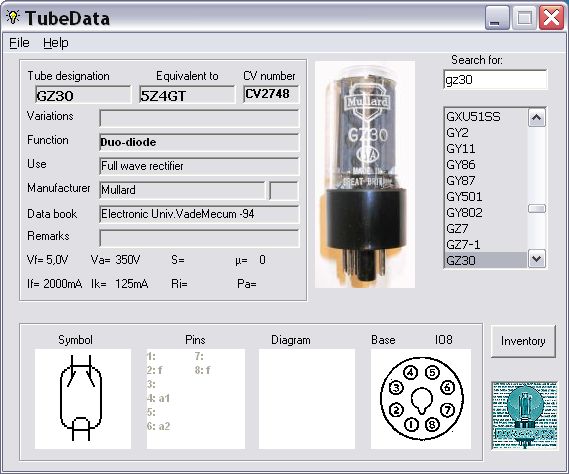
Task: Click the Equivalent to 5Z4GT field
Action: (187, 95)
